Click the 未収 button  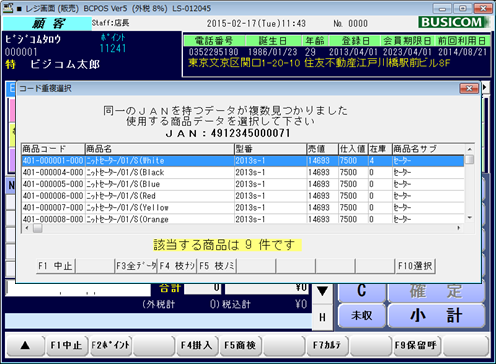tap(362, 315)
